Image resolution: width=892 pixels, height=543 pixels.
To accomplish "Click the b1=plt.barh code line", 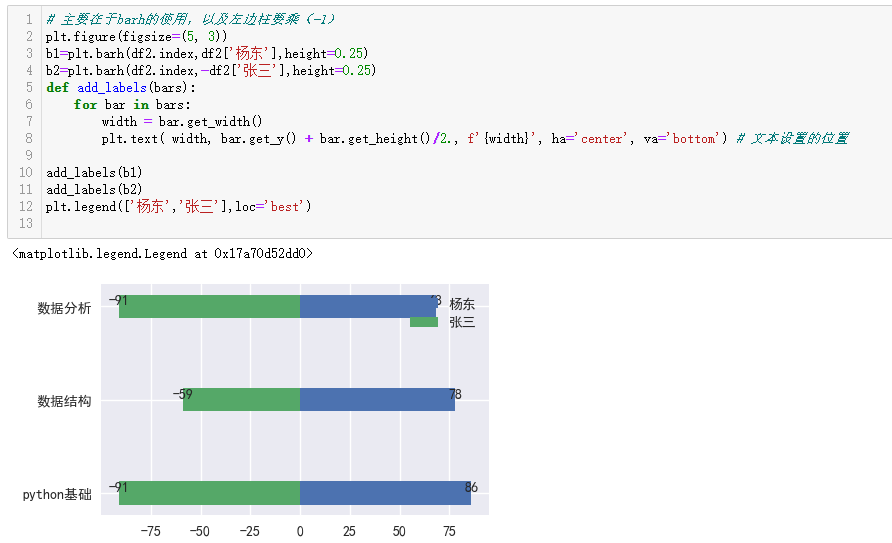I will point(207,53).
